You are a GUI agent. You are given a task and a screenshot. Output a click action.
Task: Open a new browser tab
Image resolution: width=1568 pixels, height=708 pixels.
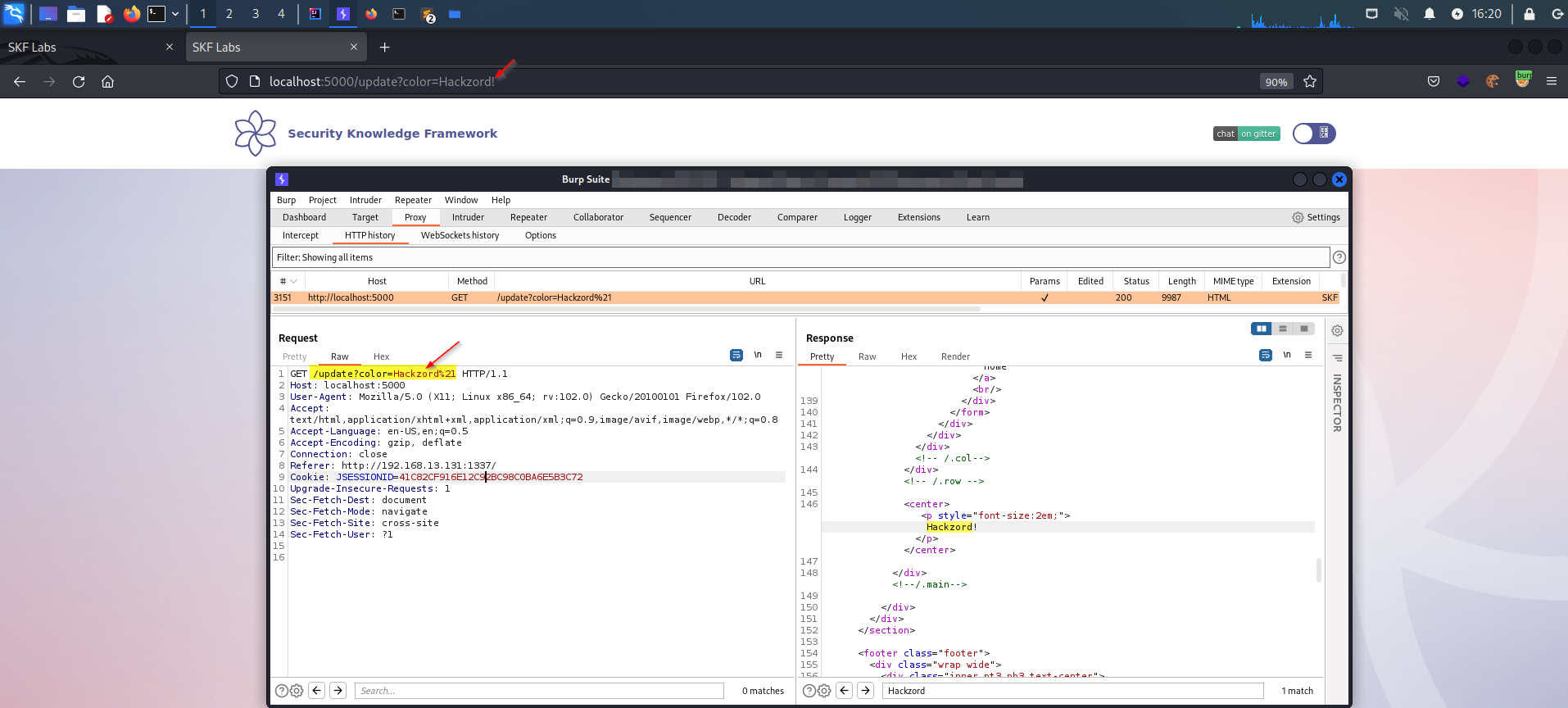click(384, 48)
